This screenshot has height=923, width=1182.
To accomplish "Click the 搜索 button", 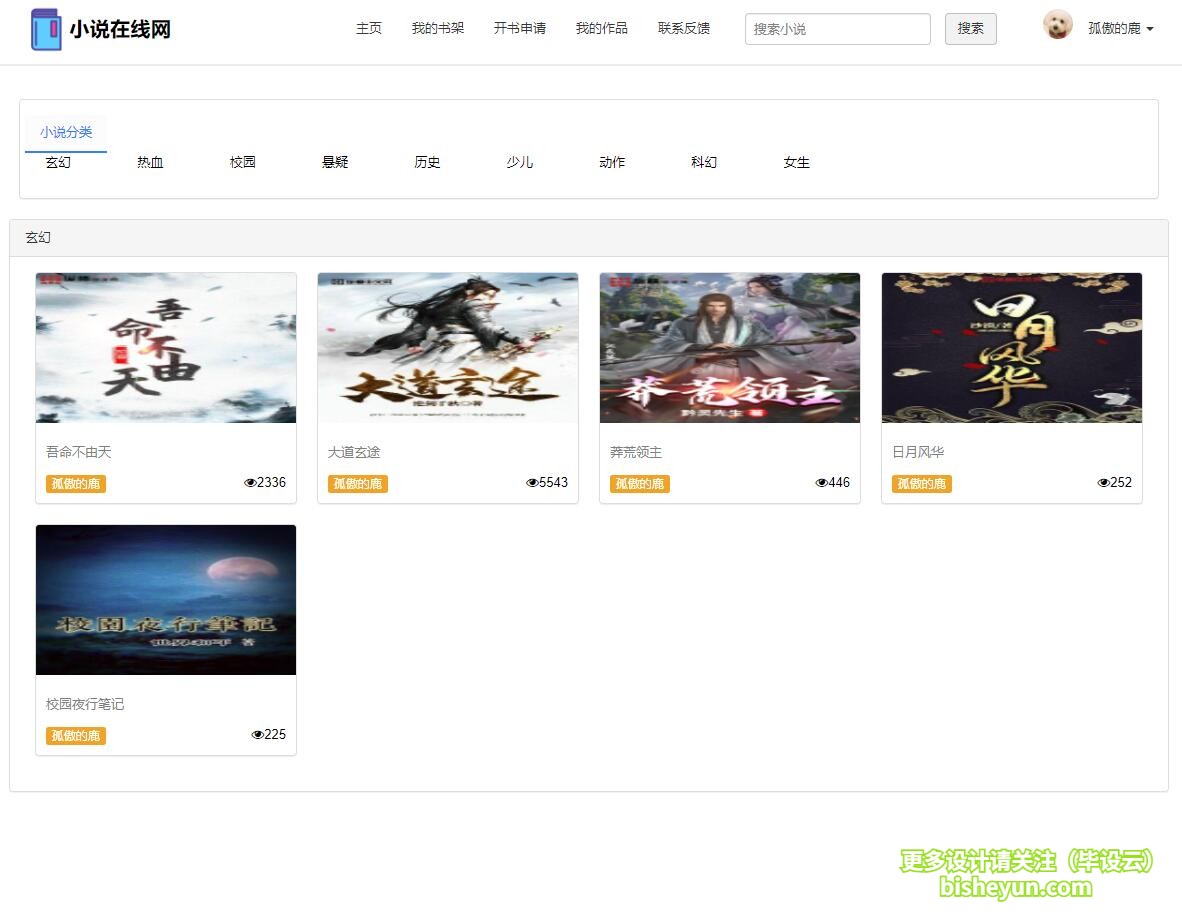I will pos(970,29).
